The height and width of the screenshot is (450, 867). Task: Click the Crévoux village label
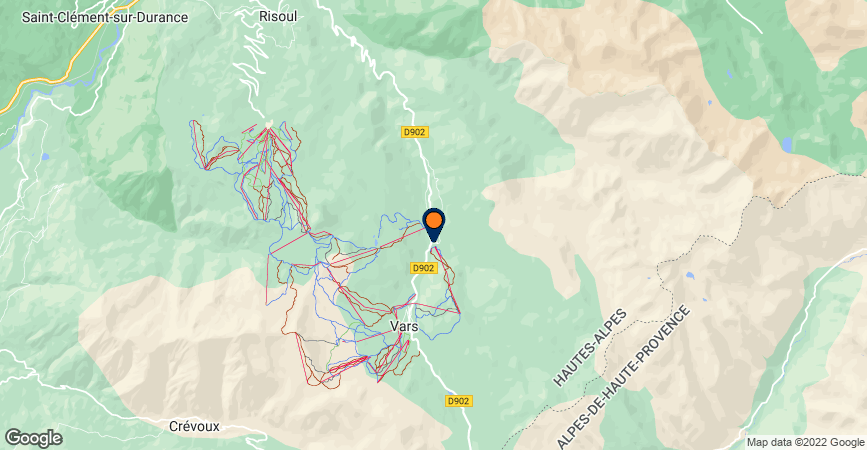(194, 426)
